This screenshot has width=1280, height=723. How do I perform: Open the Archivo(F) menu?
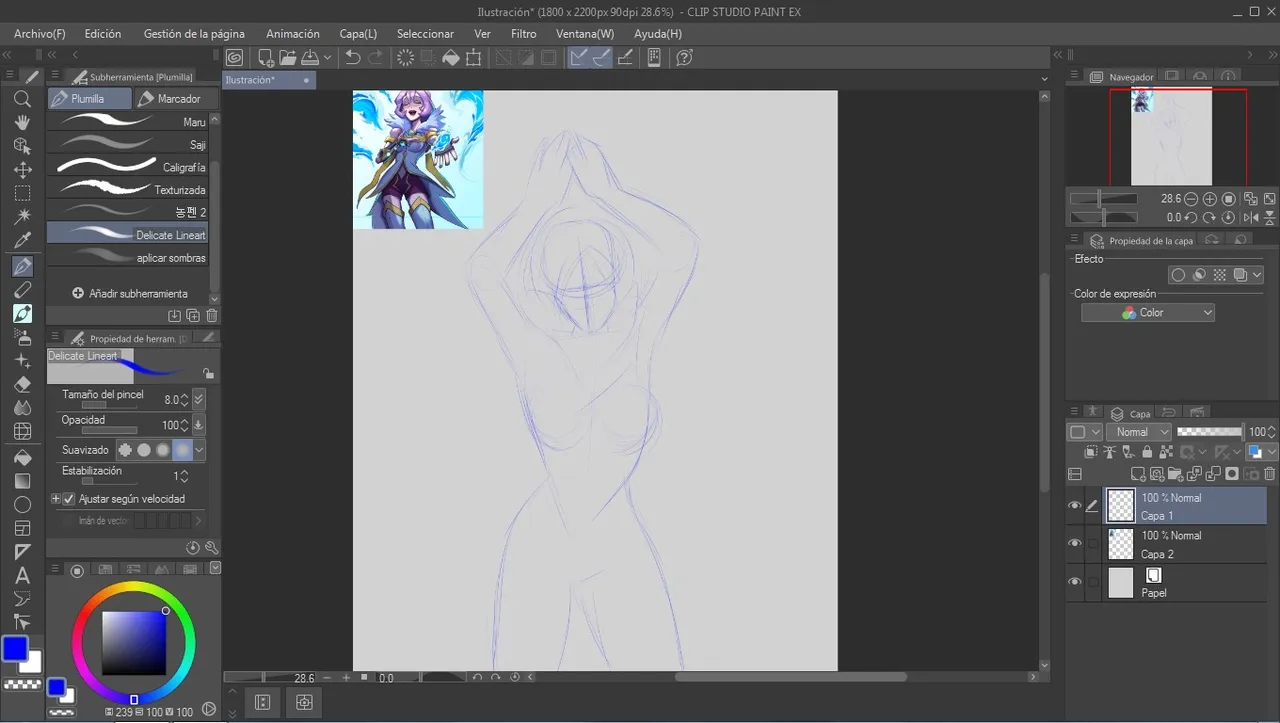tap(40, 34)
